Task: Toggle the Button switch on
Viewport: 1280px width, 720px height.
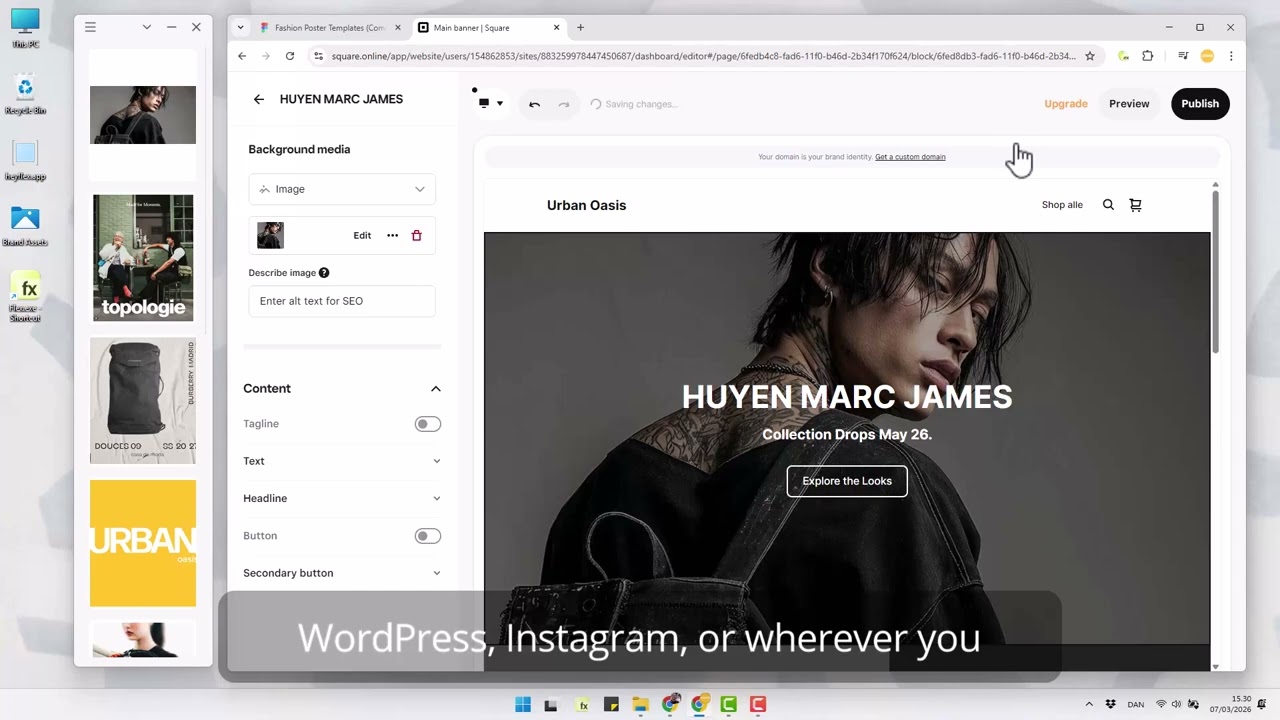Action: 428,536
